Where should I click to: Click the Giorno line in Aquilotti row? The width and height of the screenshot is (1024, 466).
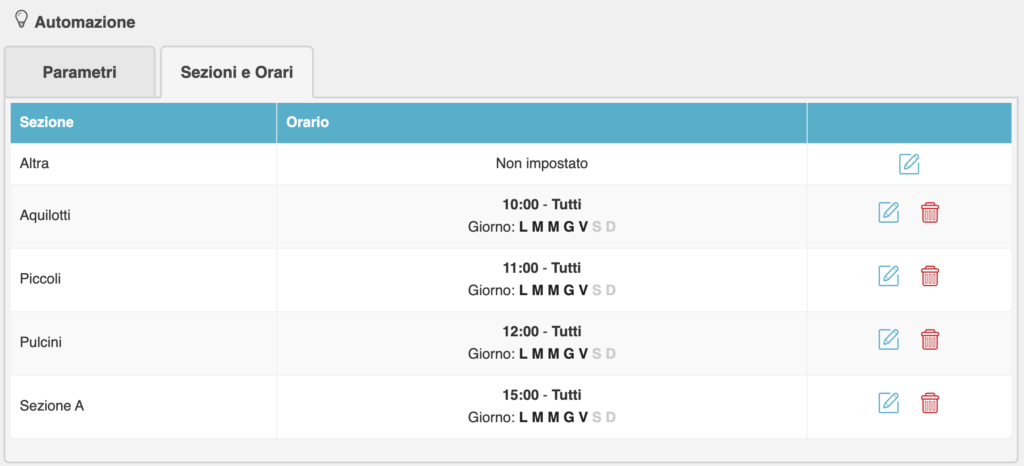542,227
